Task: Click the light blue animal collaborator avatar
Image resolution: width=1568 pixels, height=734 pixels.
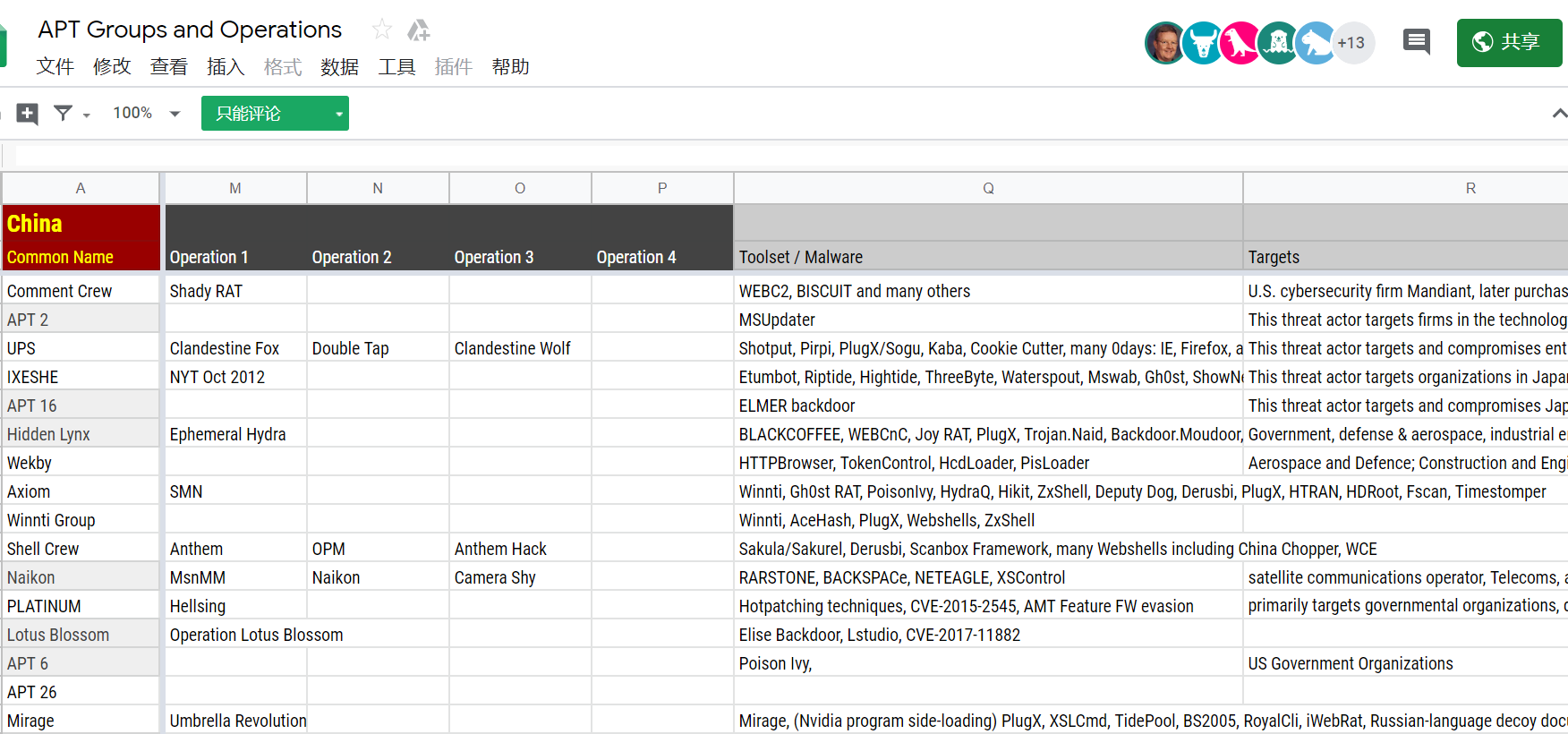Action: (x=1316, y=43)
